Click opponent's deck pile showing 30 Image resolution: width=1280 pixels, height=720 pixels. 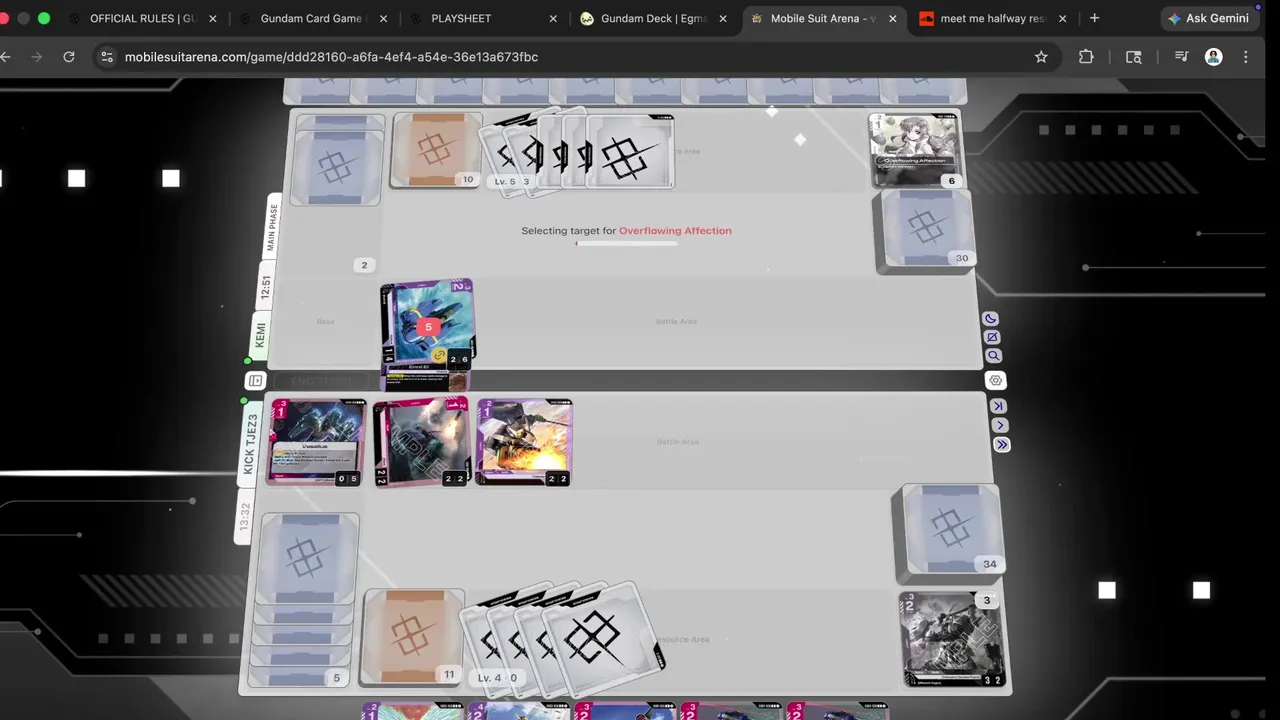click(x=924, y=232)
